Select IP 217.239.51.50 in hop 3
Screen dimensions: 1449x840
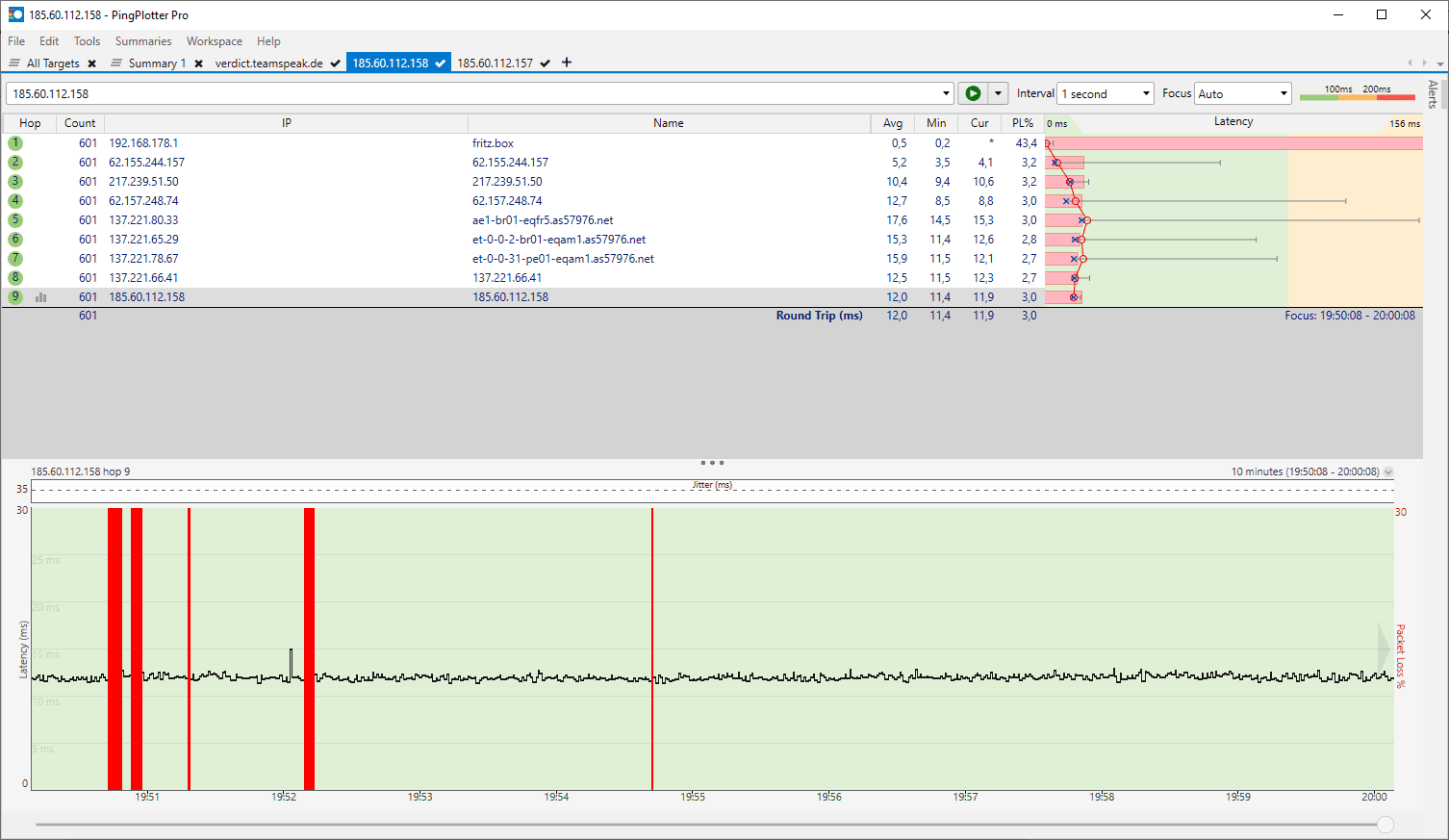coord(143,182)
